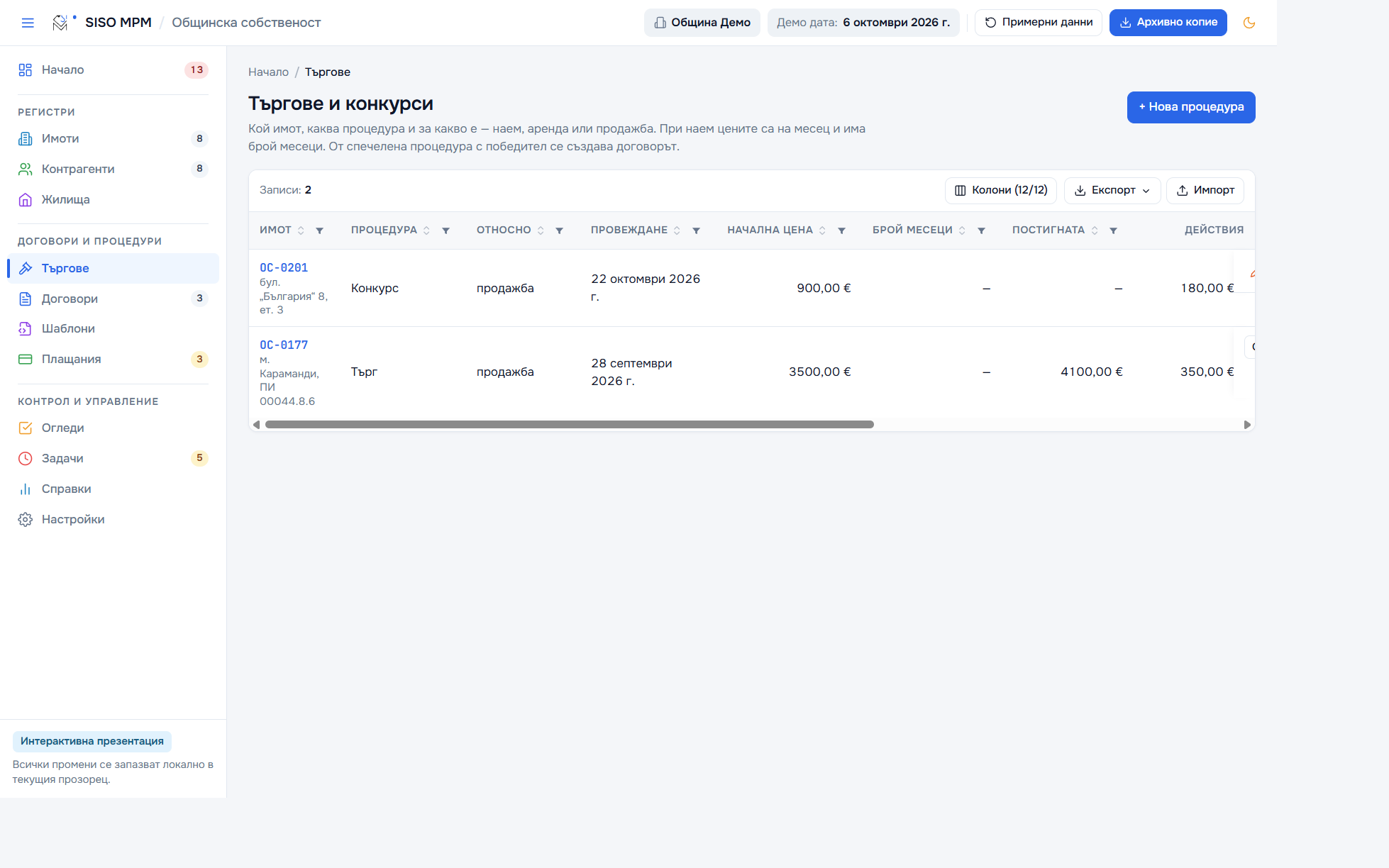Switch to dark mode moon icon
This screenshot has height=868, width=1389.
(1249, 23)
